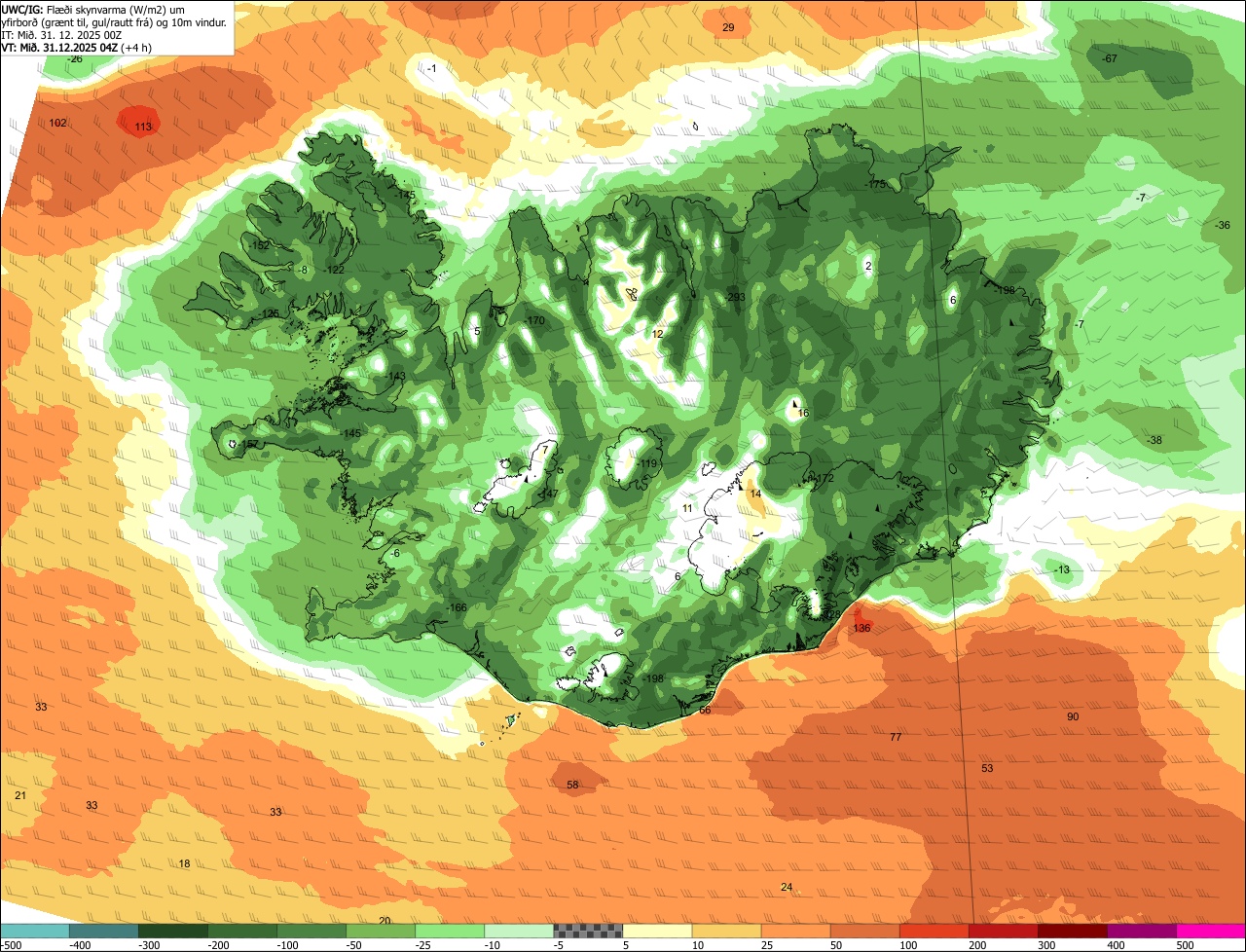Click the 'VT: Mið. 31.12.2025 04Z (+4 h)' line

coord(76,47)
